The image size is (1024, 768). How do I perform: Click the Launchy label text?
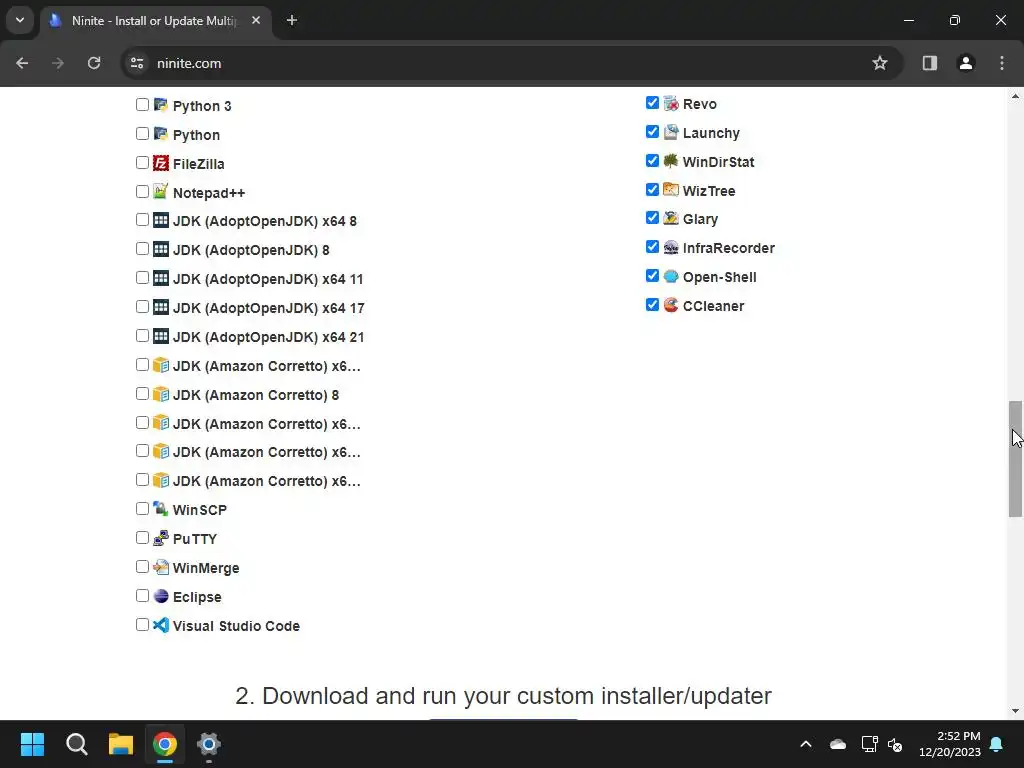711,133
